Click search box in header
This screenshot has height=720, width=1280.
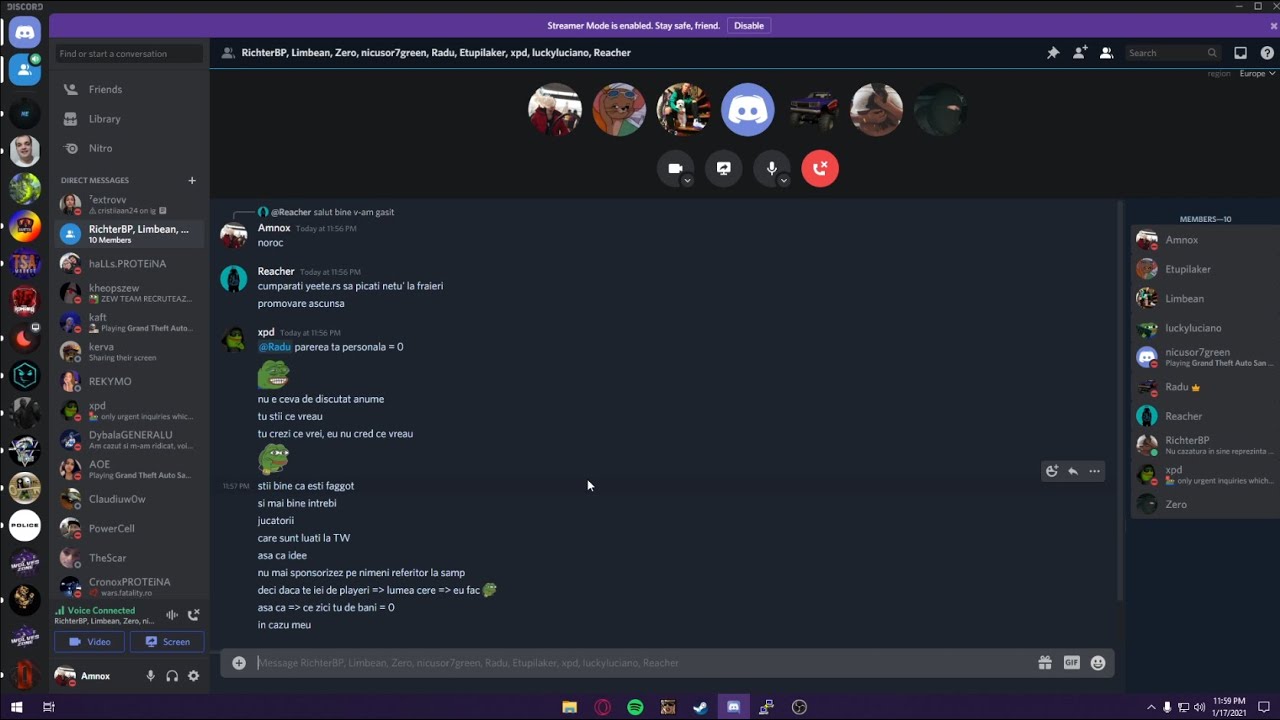click(1172, 53)
